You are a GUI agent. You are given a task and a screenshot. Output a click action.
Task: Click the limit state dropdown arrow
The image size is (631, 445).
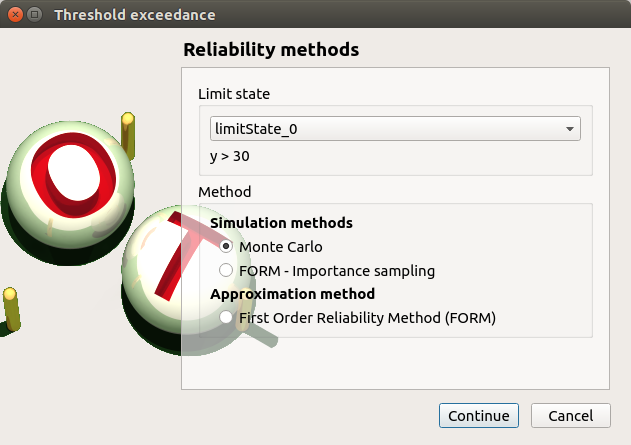point(570,129)
